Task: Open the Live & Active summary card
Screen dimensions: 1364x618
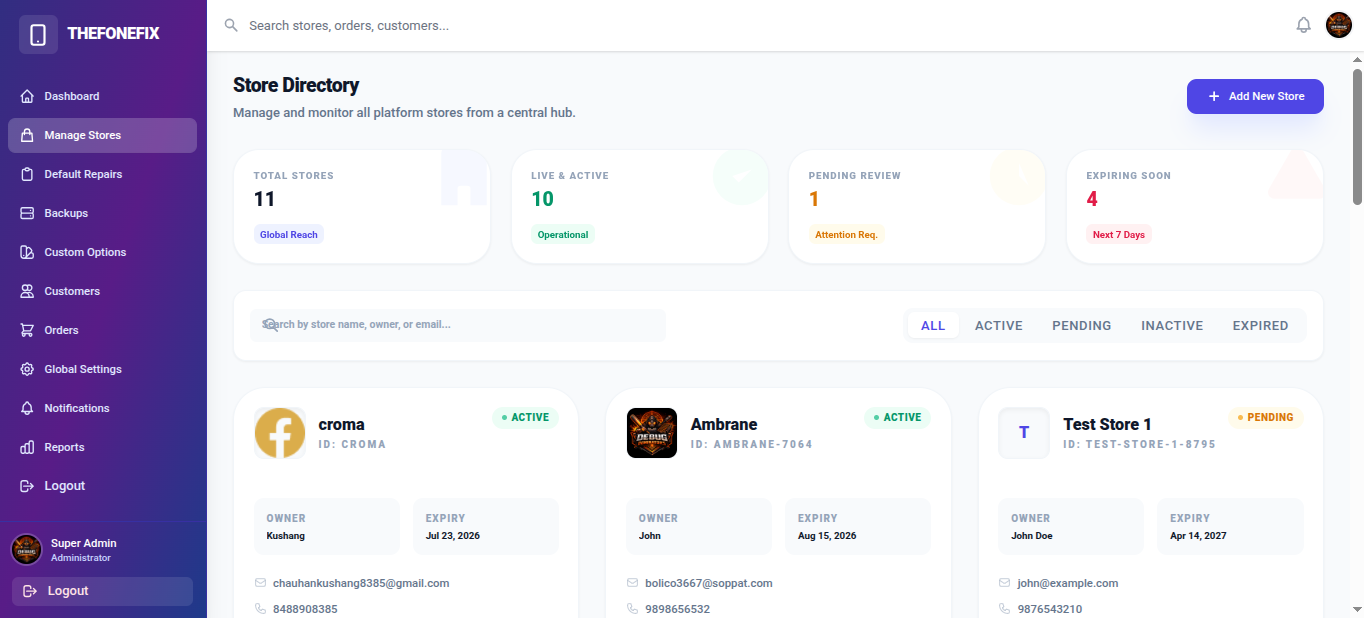Action: point(640,207)
